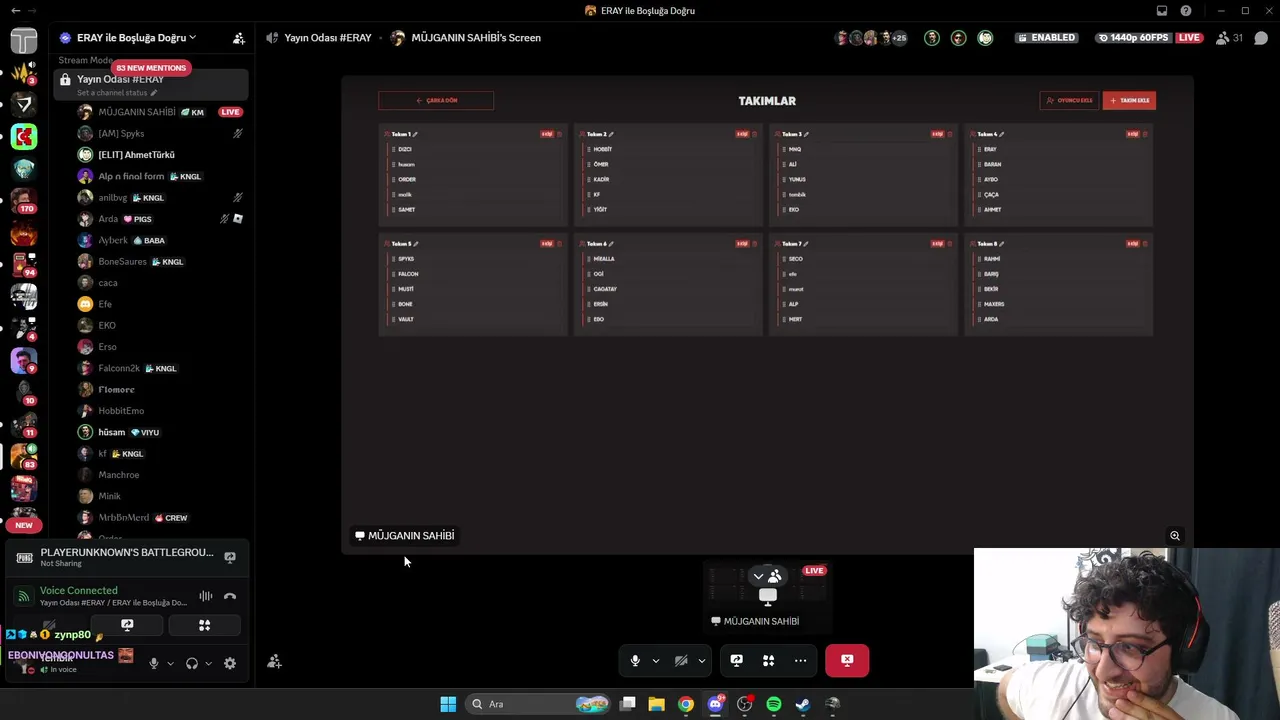The height and width of the screenshot is (720, 1280).
Task: Open output device options in user panel
Action: coord(208,663)
